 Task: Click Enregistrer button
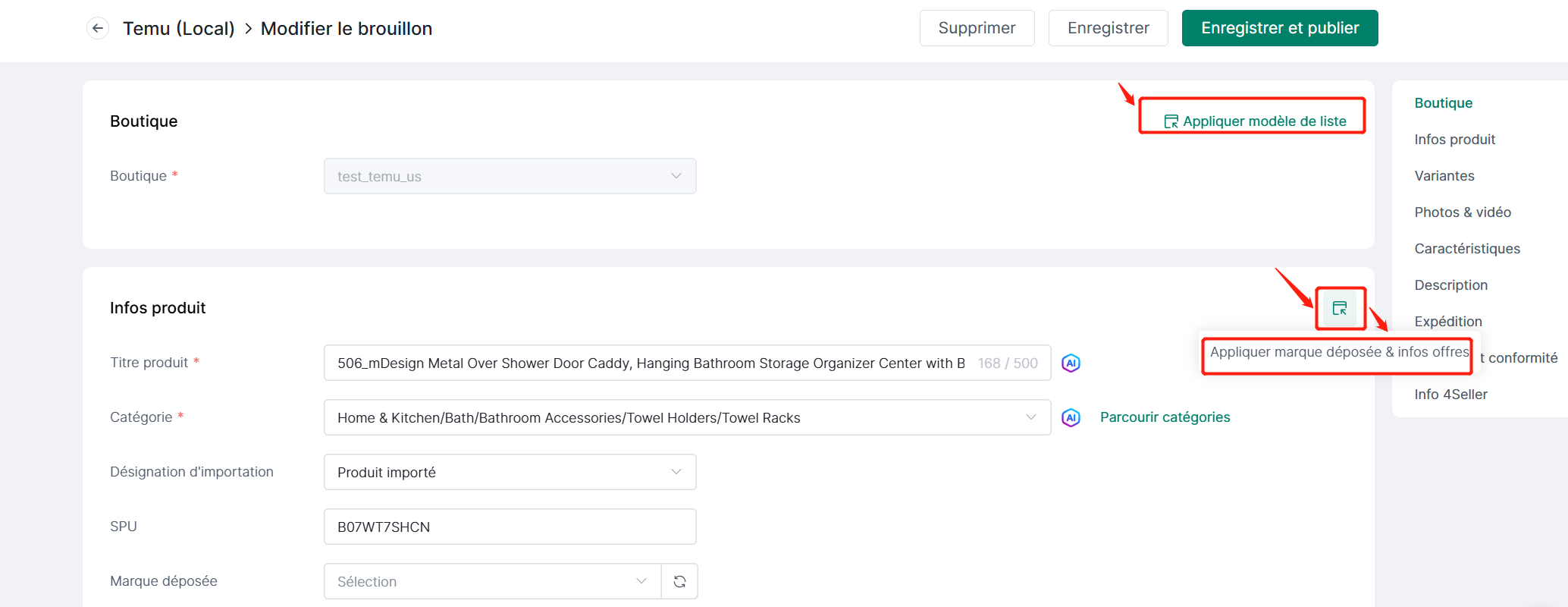1108,28
